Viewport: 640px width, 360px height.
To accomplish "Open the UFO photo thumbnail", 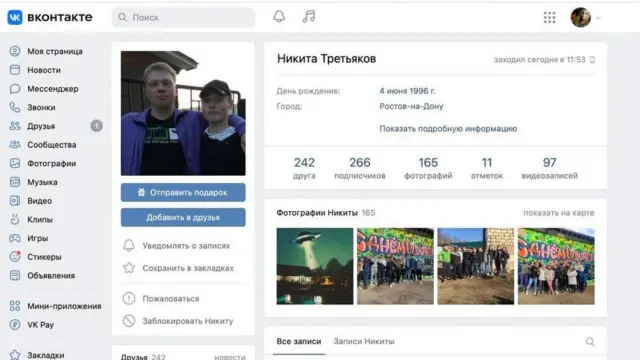I will 315,266.
